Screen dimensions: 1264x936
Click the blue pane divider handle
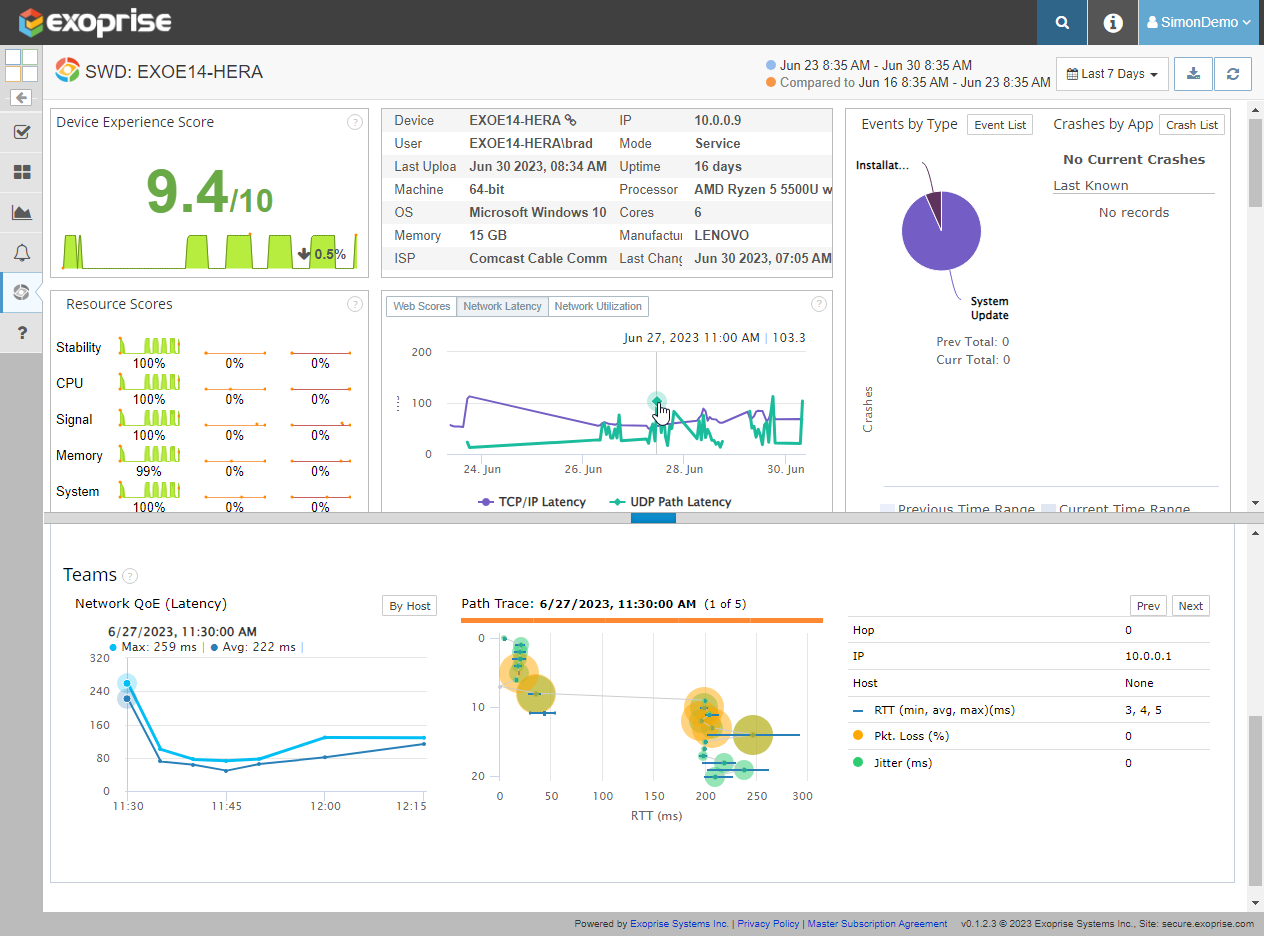click(x=653, y=518)
